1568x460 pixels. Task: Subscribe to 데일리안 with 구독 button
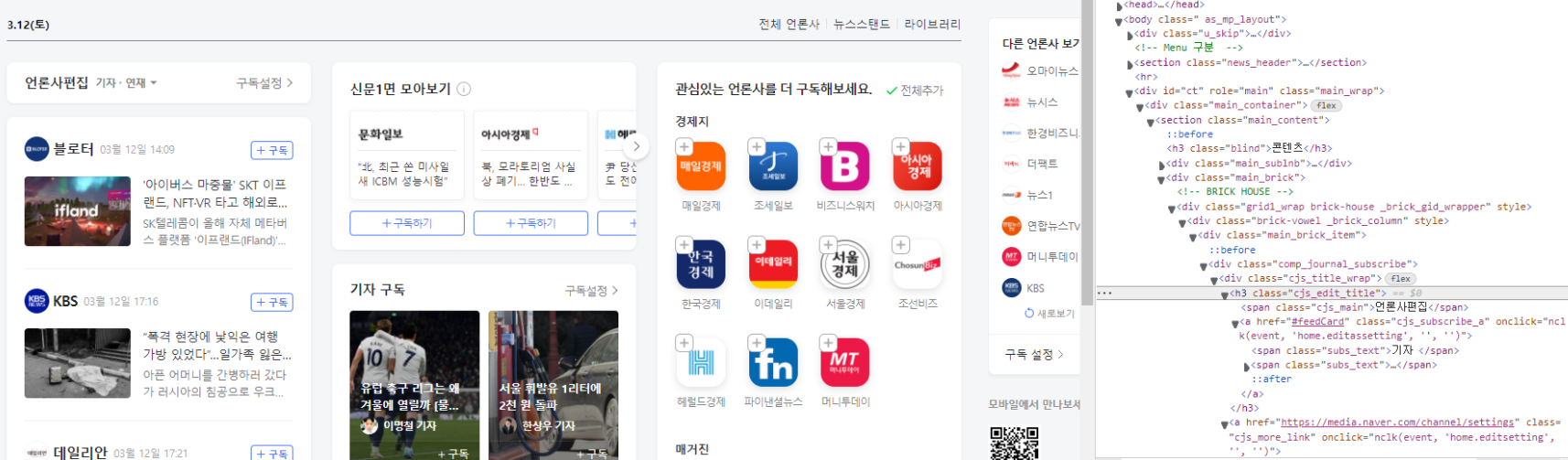pyautogui.click(x=272, y=453)
